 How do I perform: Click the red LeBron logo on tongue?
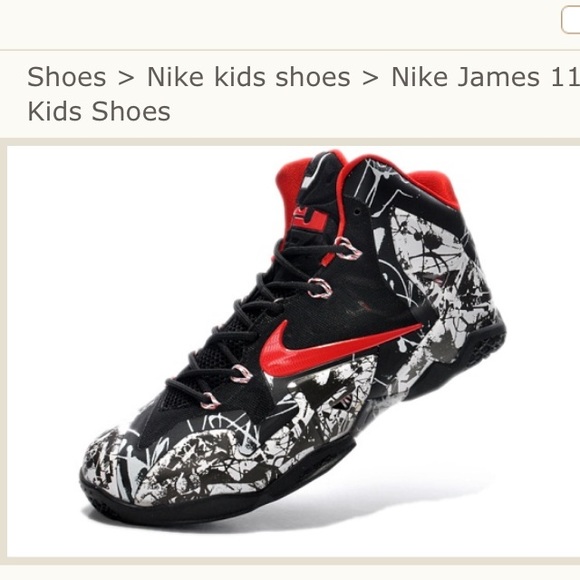(x=308, y=218)
